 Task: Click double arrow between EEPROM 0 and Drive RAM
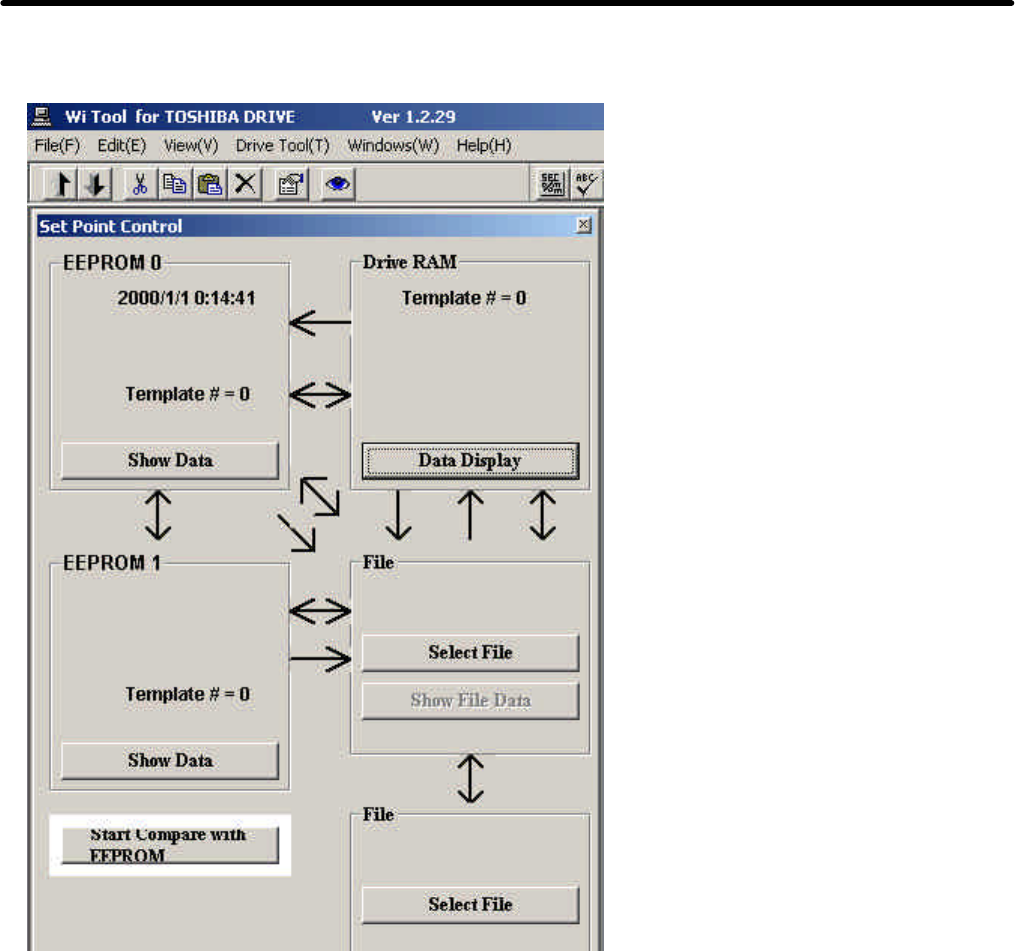[x=320, y=395]
